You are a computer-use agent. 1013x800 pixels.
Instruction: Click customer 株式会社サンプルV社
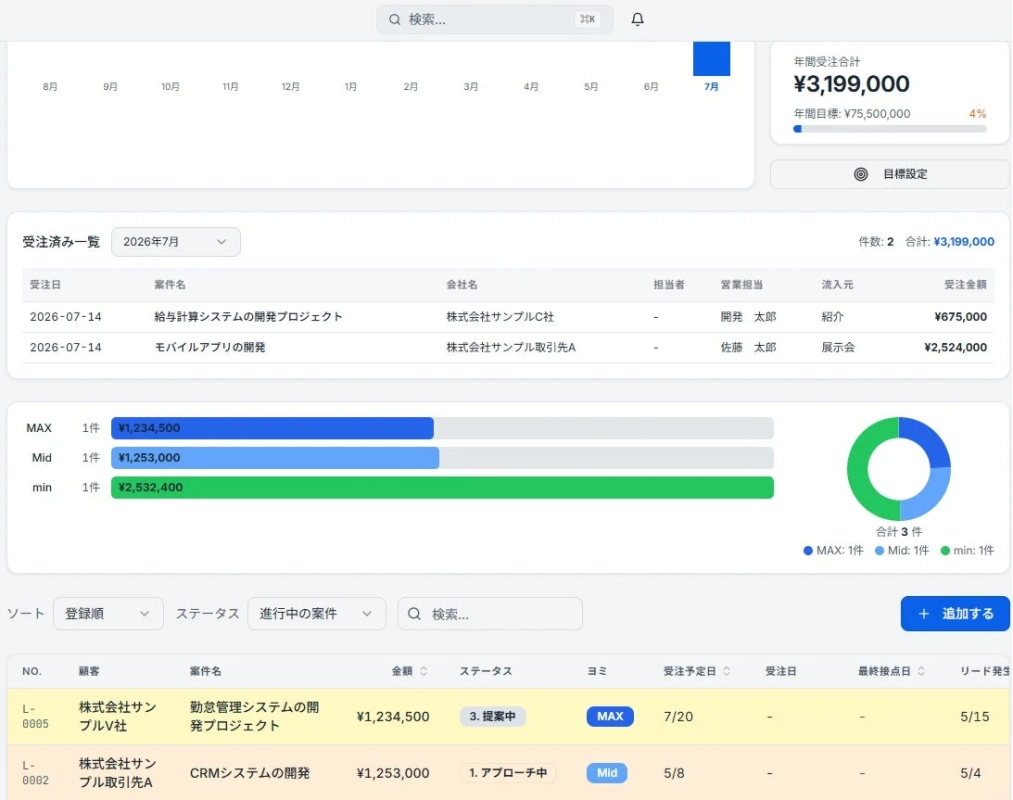point(118,716)
